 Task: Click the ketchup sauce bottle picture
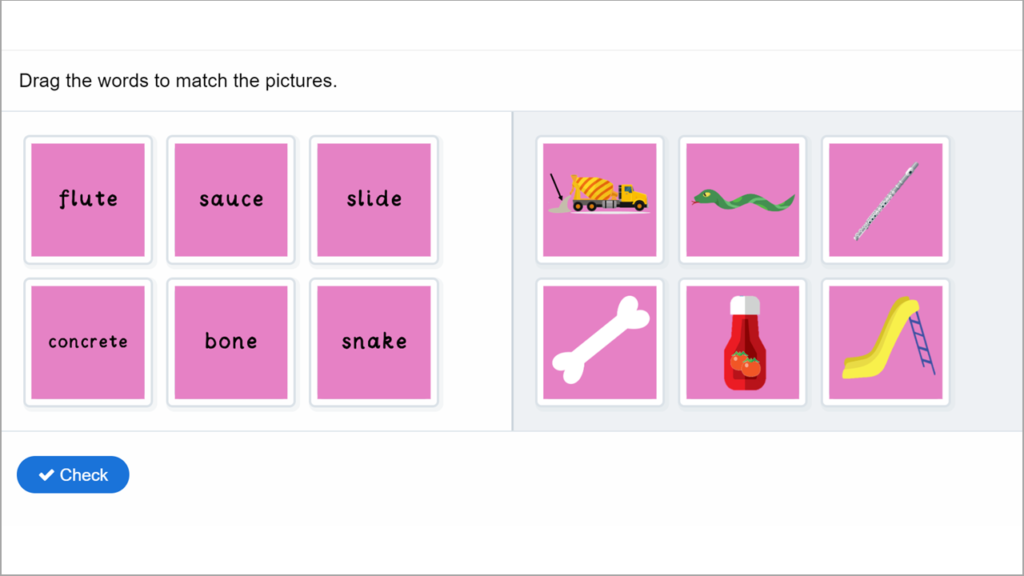[742, 341]
